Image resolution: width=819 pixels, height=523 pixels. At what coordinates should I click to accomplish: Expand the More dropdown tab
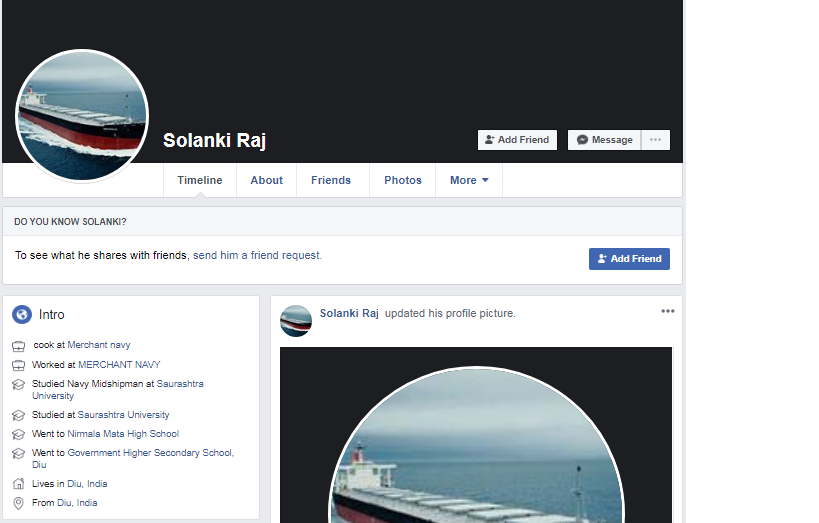pyautogui.click(x=469, y=181)
